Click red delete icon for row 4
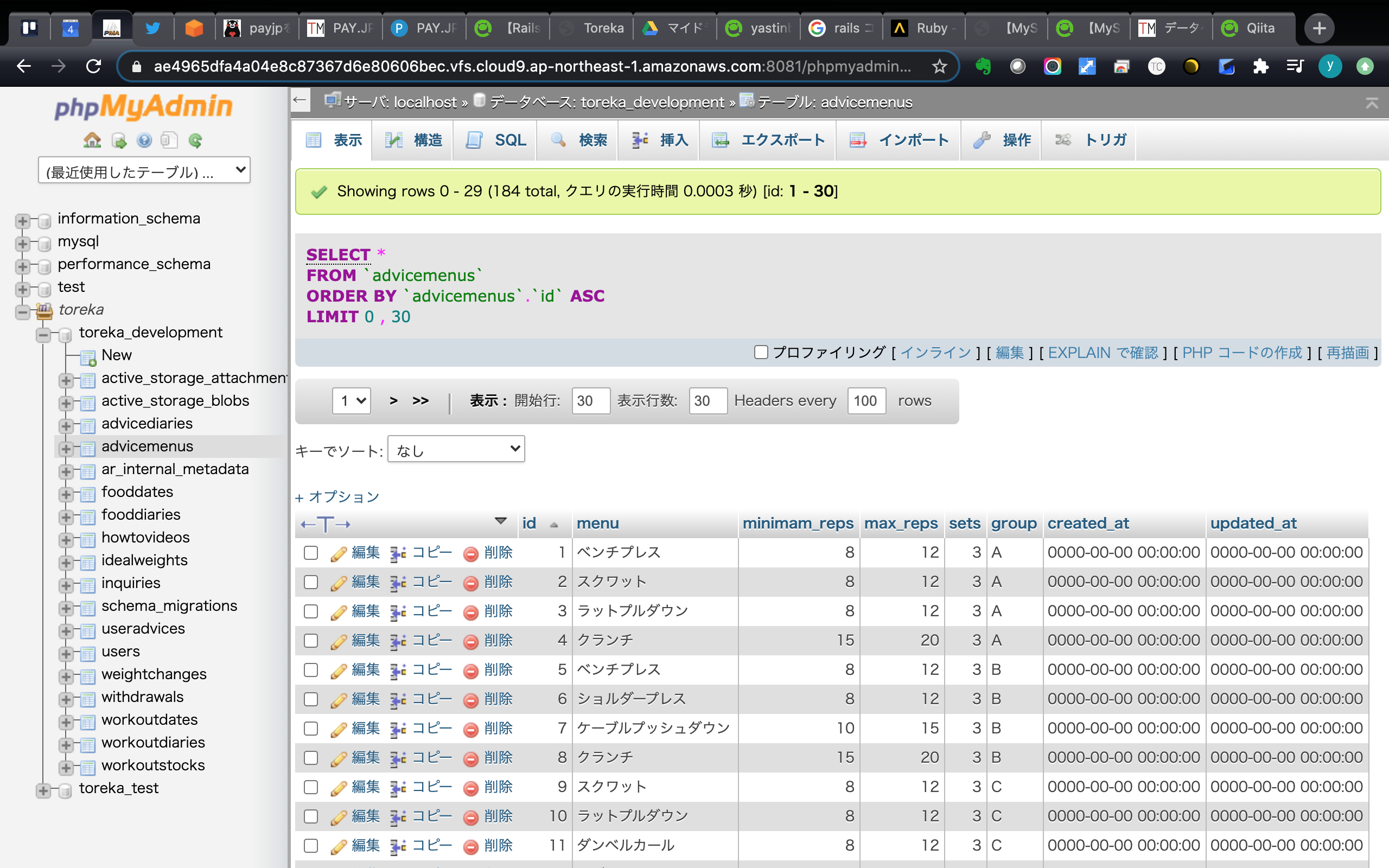The width and height of the screenshot is (1389, 868). [x=470, y=641]
